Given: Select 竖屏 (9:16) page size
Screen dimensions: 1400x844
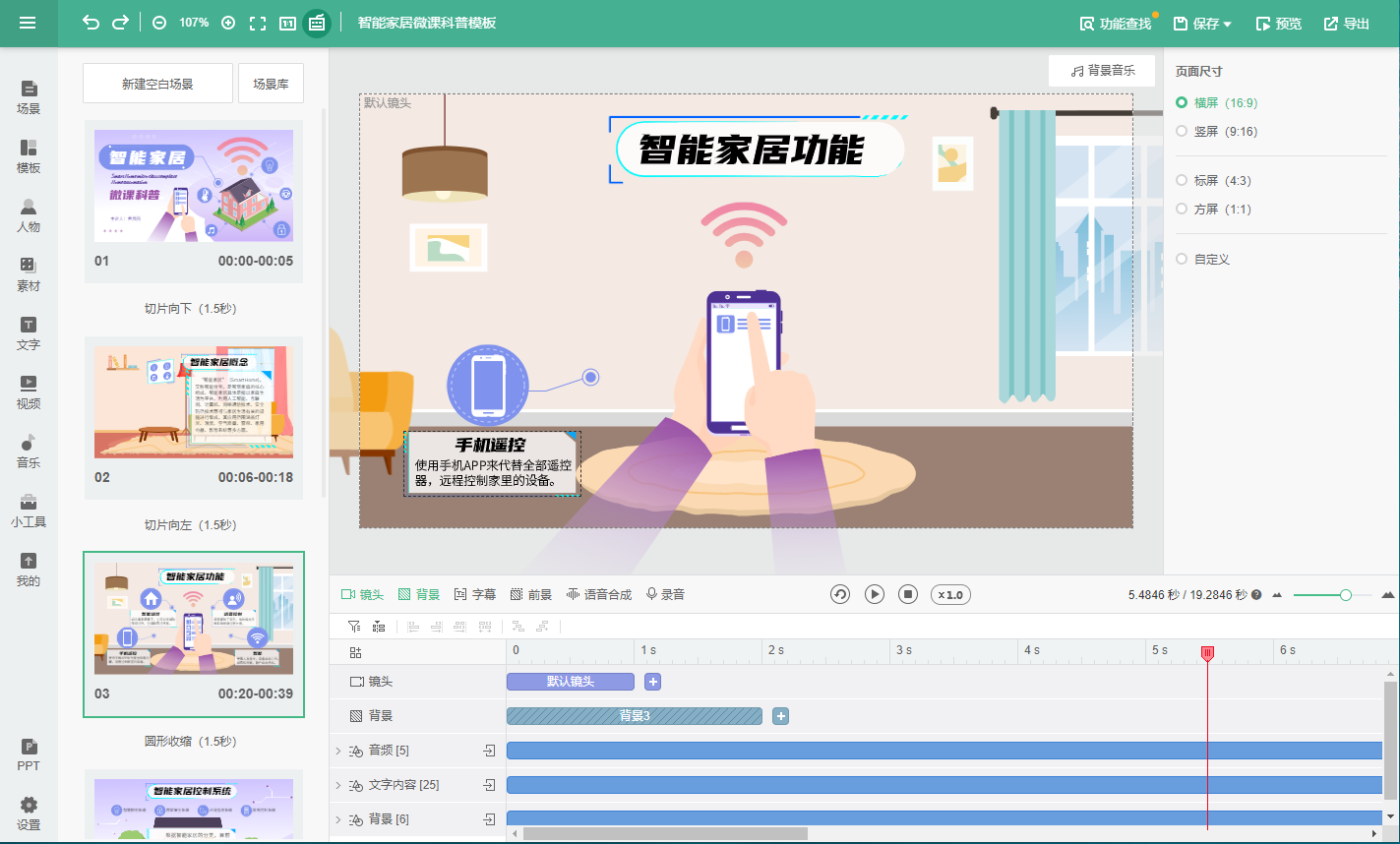Looking at the screenshot, I should (x=1217, y=131).
